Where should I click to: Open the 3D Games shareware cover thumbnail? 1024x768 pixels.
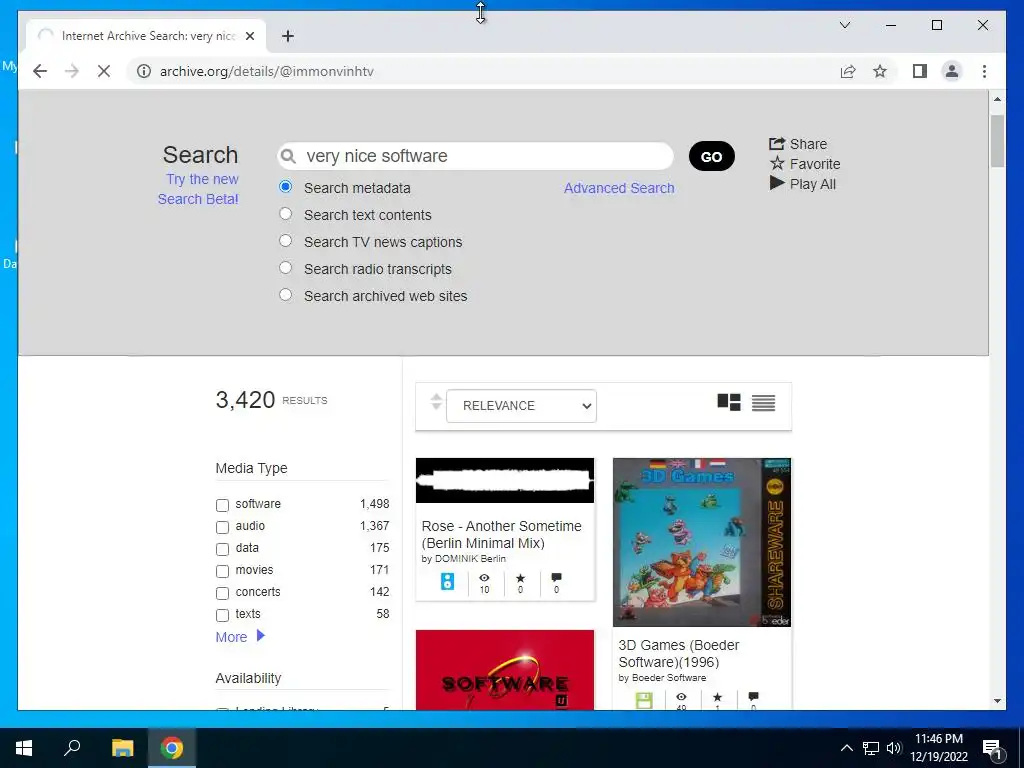(x=702, y=542)
